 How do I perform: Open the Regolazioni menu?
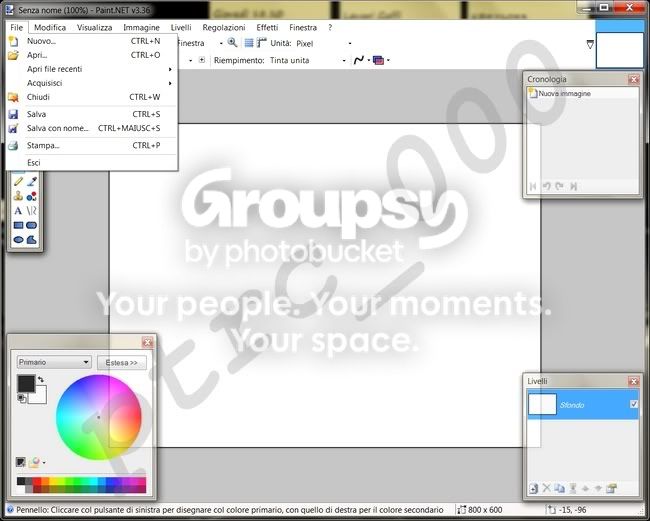click(224, 28)
